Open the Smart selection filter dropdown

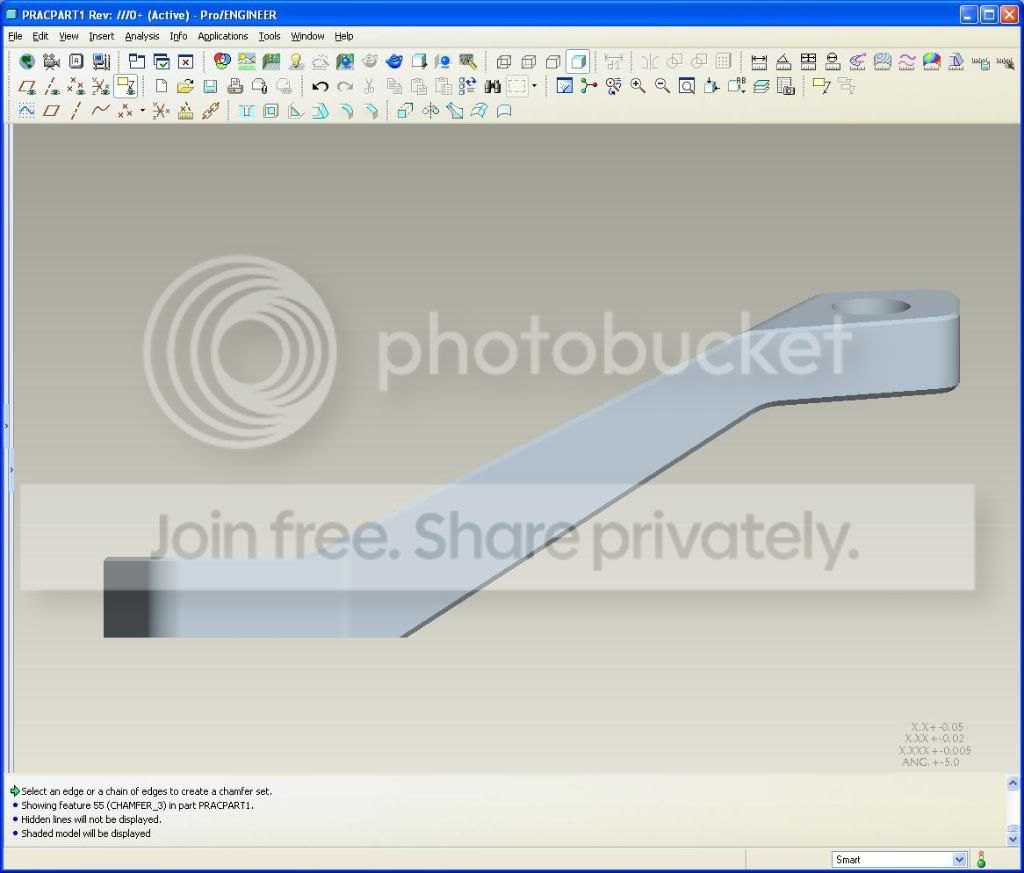899,859
